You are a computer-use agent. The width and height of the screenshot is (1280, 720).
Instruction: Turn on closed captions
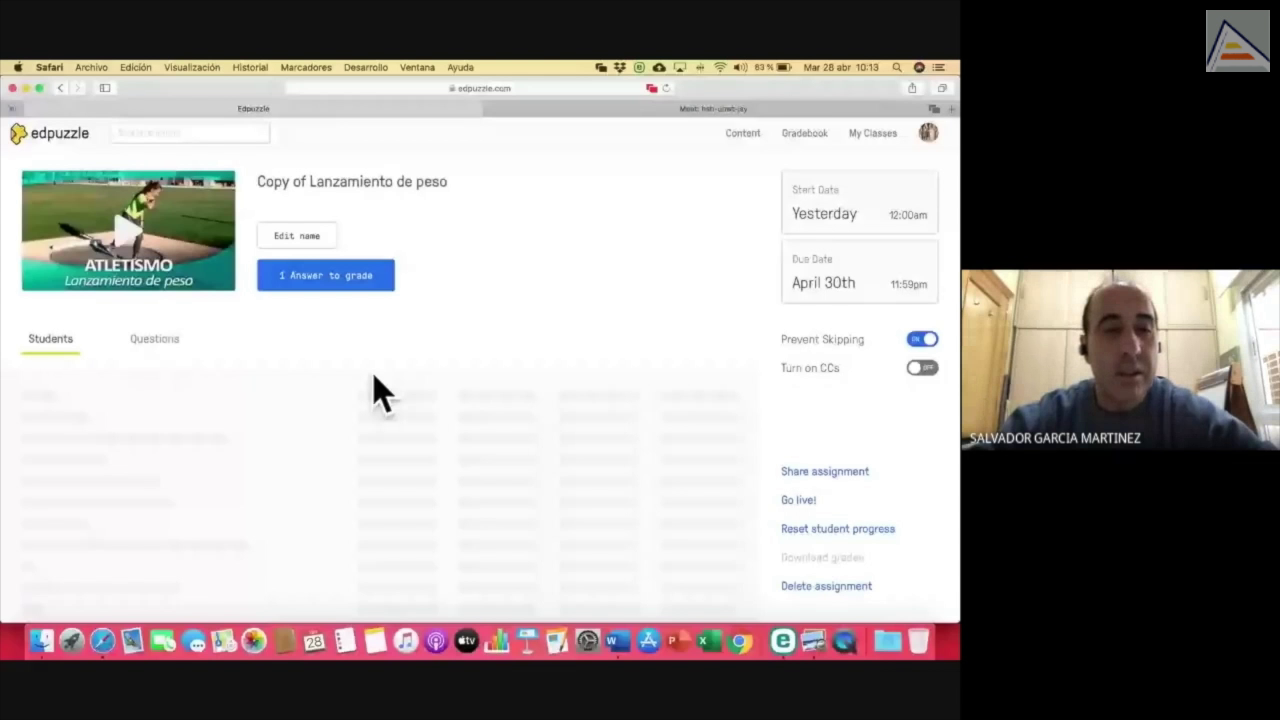[922, 368]
